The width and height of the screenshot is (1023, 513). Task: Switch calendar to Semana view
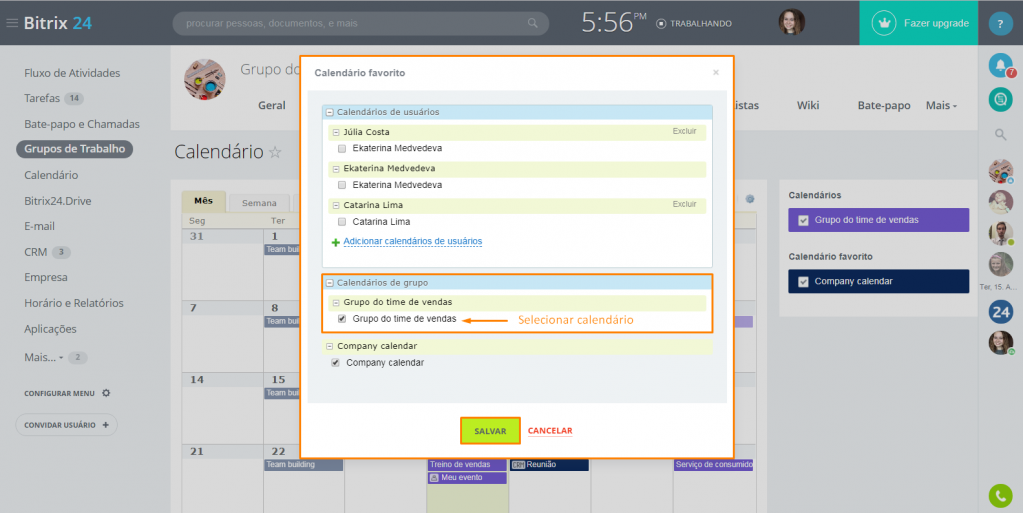click(259, 203)
